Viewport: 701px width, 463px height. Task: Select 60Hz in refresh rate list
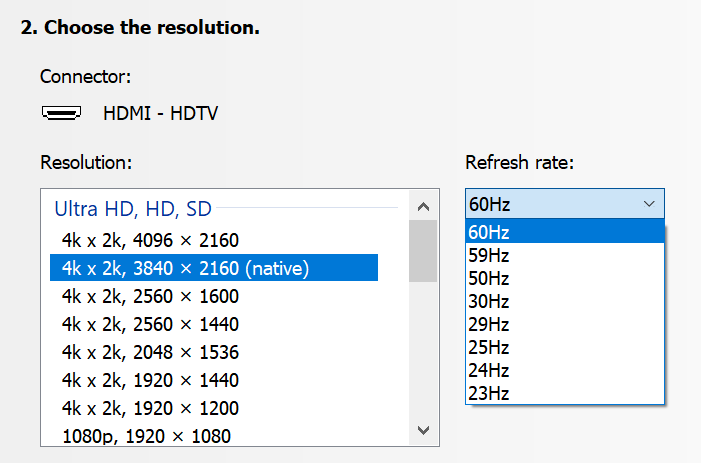pyautogui.click(x=564, y=232)
